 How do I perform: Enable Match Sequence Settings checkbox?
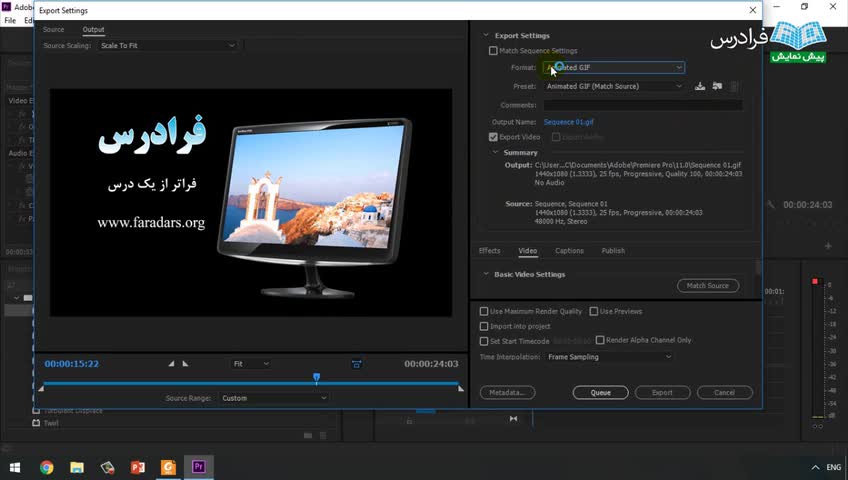click(493, 51)
